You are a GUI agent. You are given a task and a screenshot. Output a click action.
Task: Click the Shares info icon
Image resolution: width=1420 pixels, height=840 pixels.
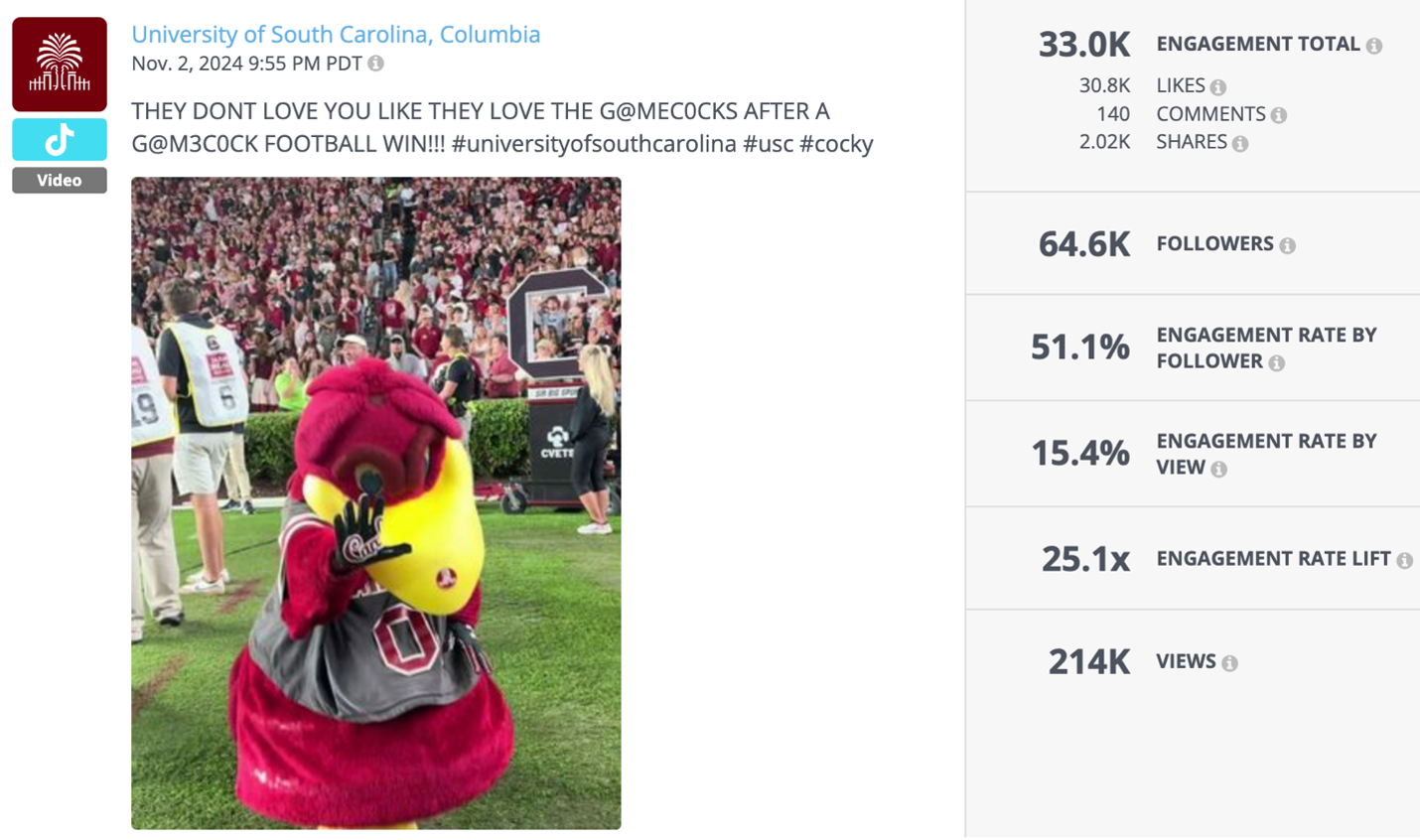(1240, 142)
